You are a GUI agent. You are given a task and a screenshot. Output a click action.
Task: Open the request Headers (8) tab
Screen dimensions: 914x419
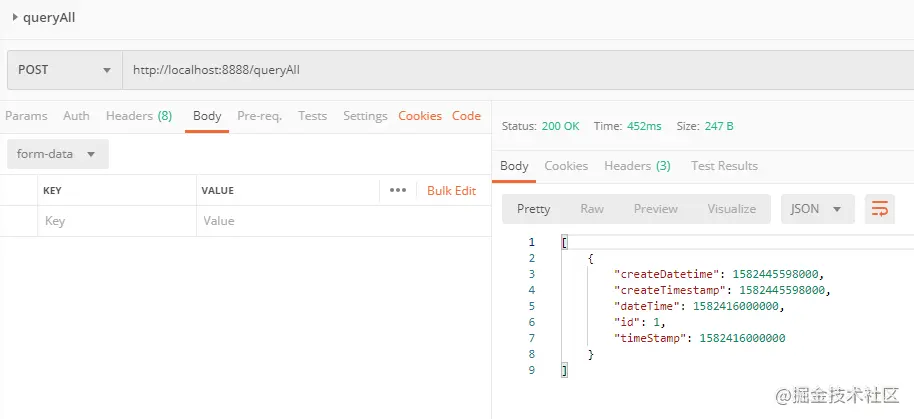tap(139, 116)
